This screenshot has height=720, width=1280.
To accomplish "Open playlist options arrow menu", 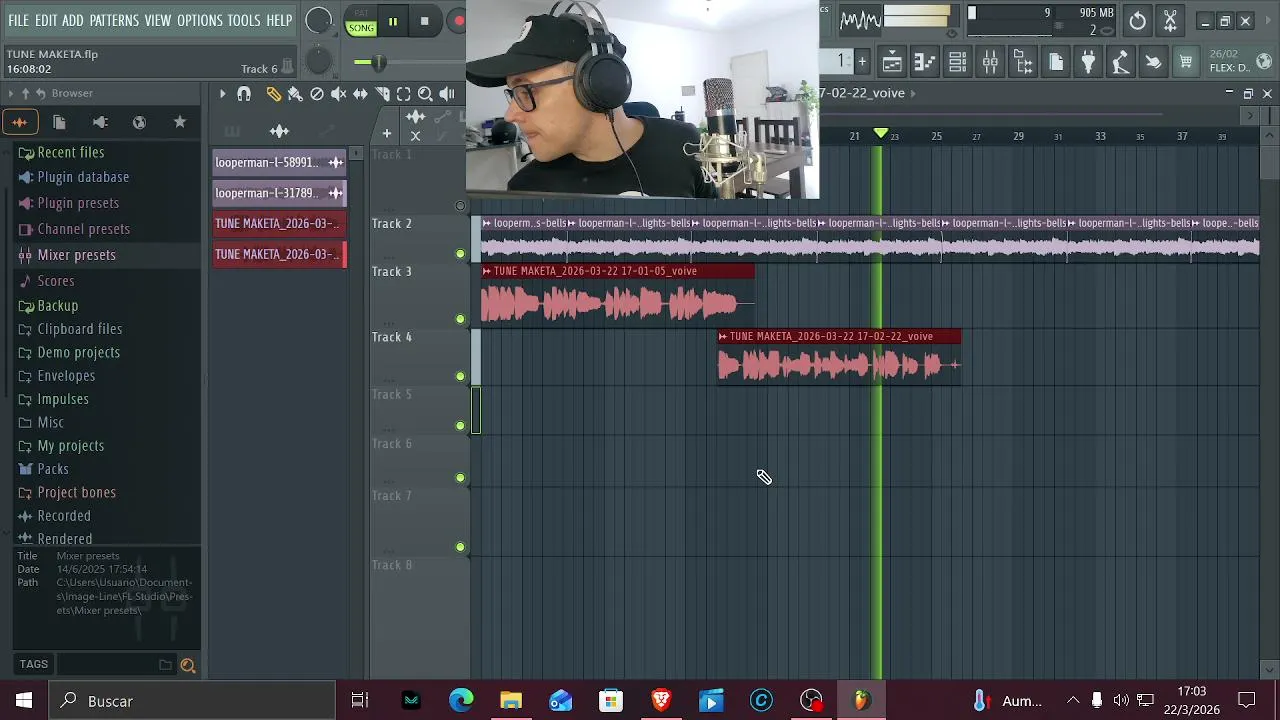I will [x=222, y=94].
